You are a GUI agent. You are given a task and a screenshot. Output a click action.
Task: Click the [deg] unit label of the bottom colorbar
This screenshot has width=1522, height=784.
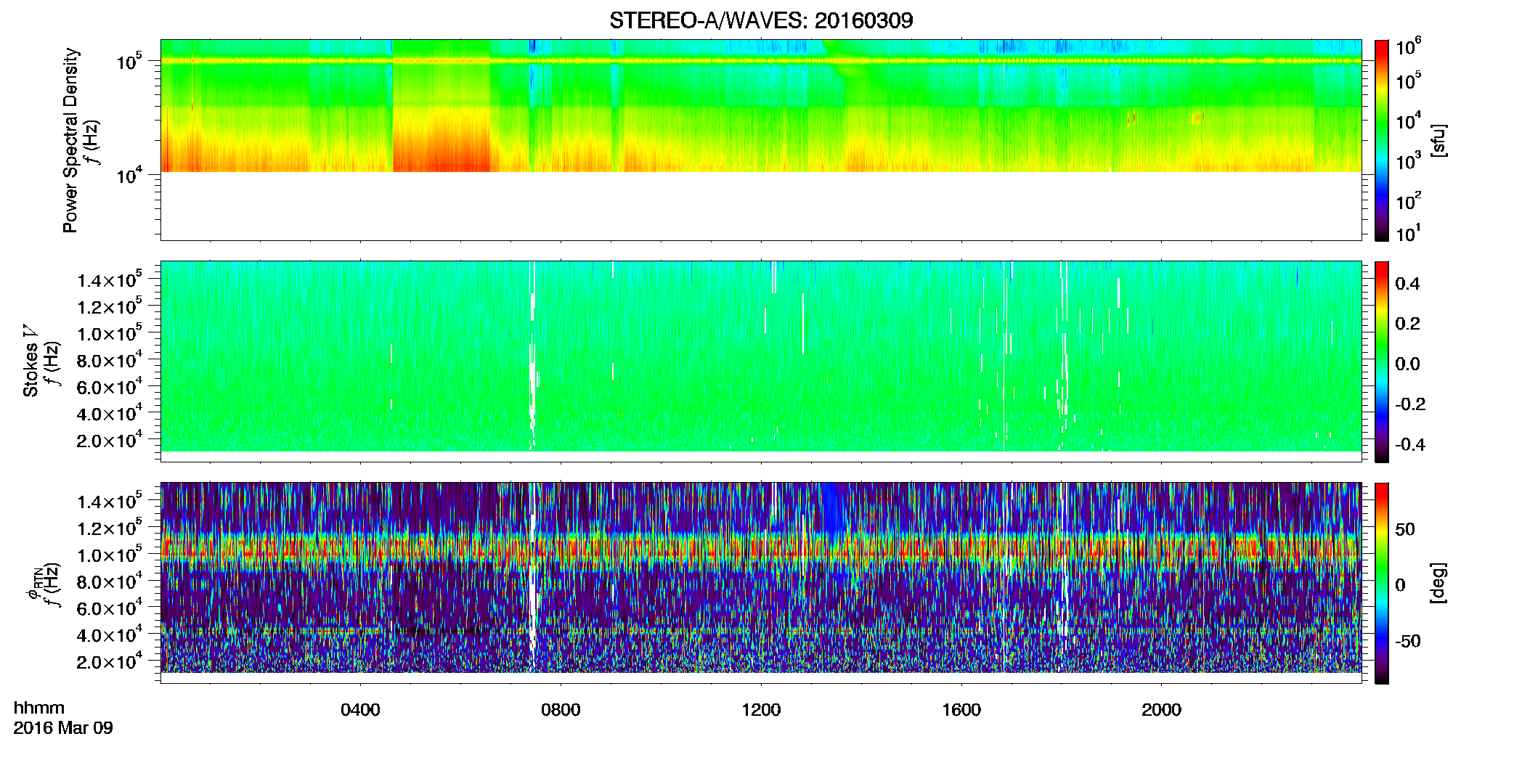[1438, 583]
